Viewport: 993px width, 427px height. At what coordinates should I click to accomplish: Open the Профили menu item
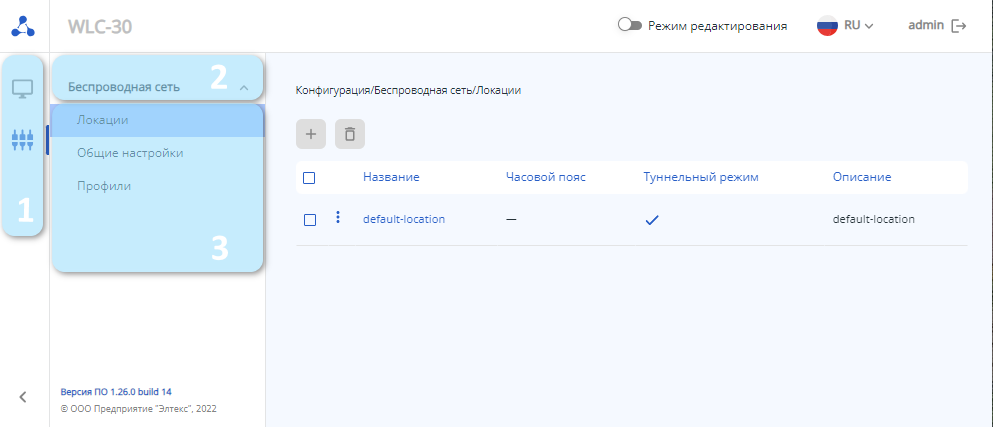(x=104, y=186)
